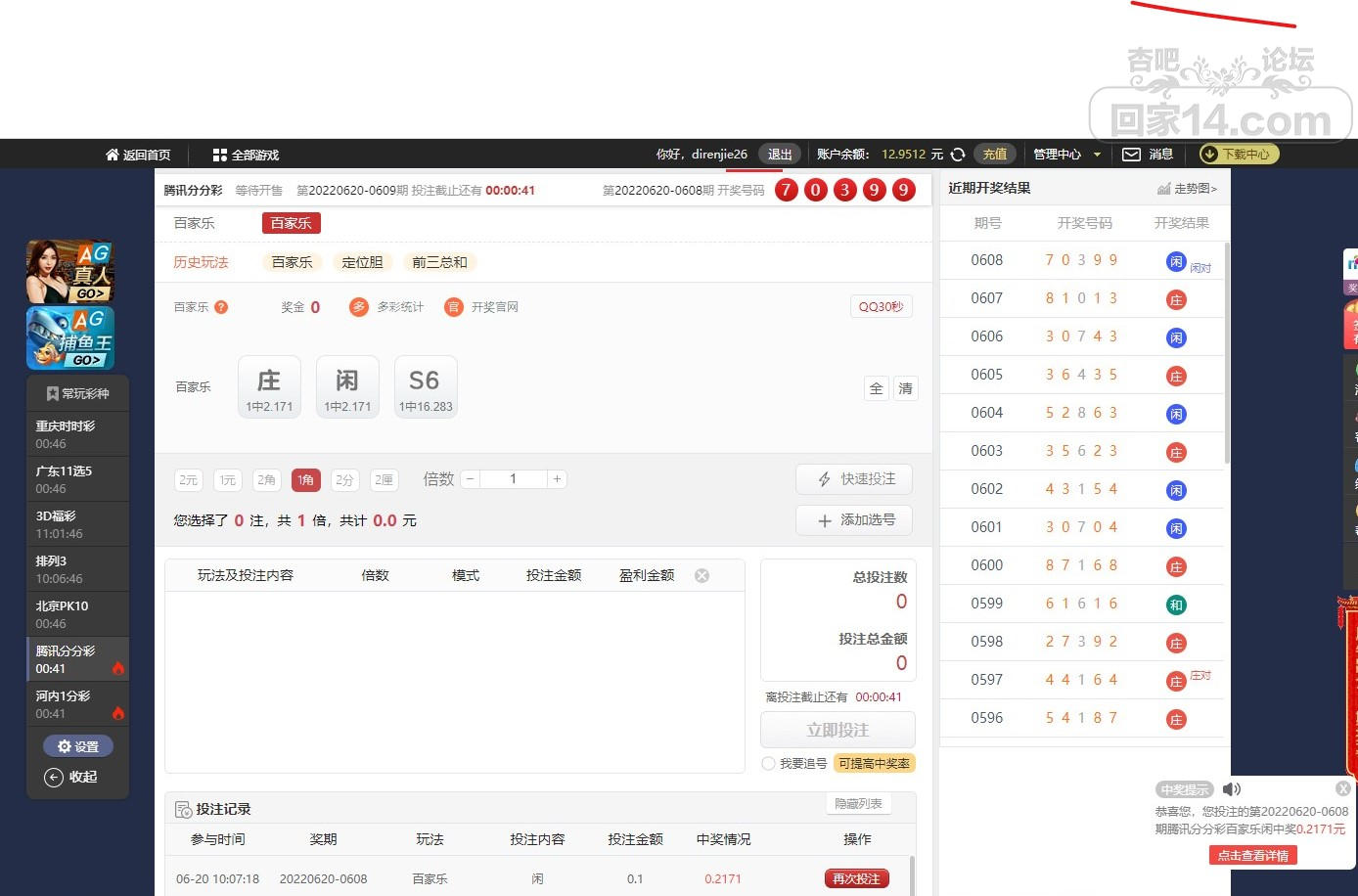Refresh the account balance icon
Image resolution: width=1358 pixels, height=896 pixels.
click(958, 155)
